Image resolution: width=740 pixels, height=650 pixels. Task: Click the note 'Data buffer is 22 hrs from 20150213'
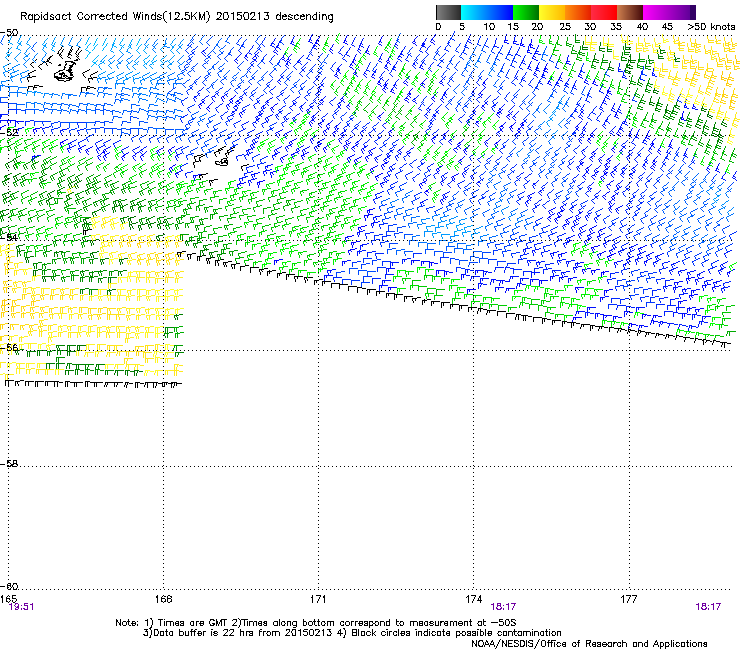pos(243,633)
